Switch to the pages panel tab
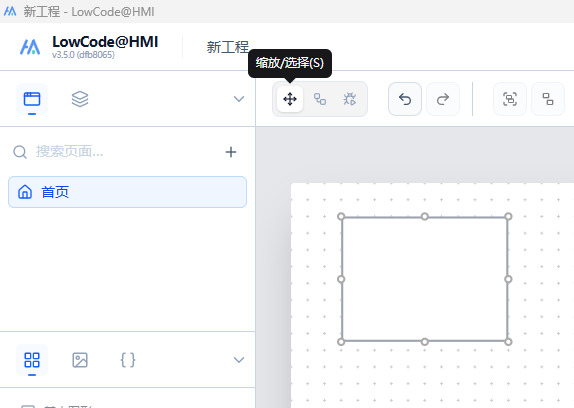 tap(32, 99)
